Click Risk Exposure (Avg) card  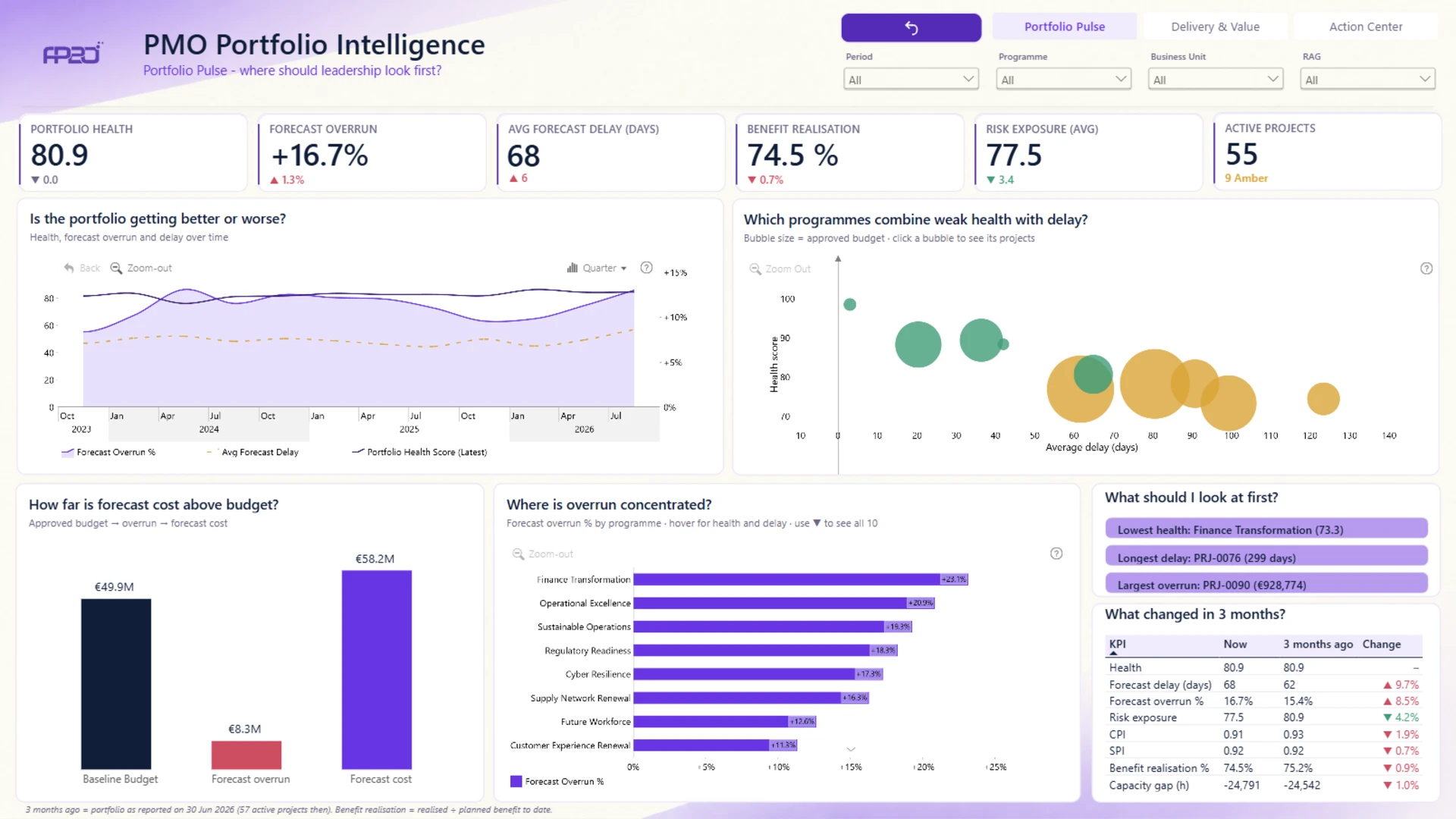1088,152
